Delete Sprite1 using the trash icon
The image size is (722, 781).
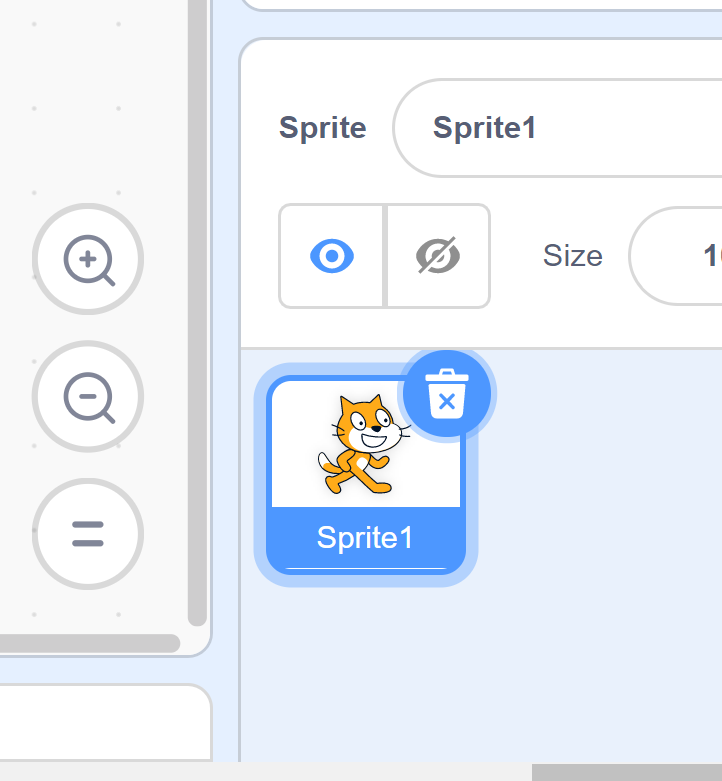pos(447,393)
